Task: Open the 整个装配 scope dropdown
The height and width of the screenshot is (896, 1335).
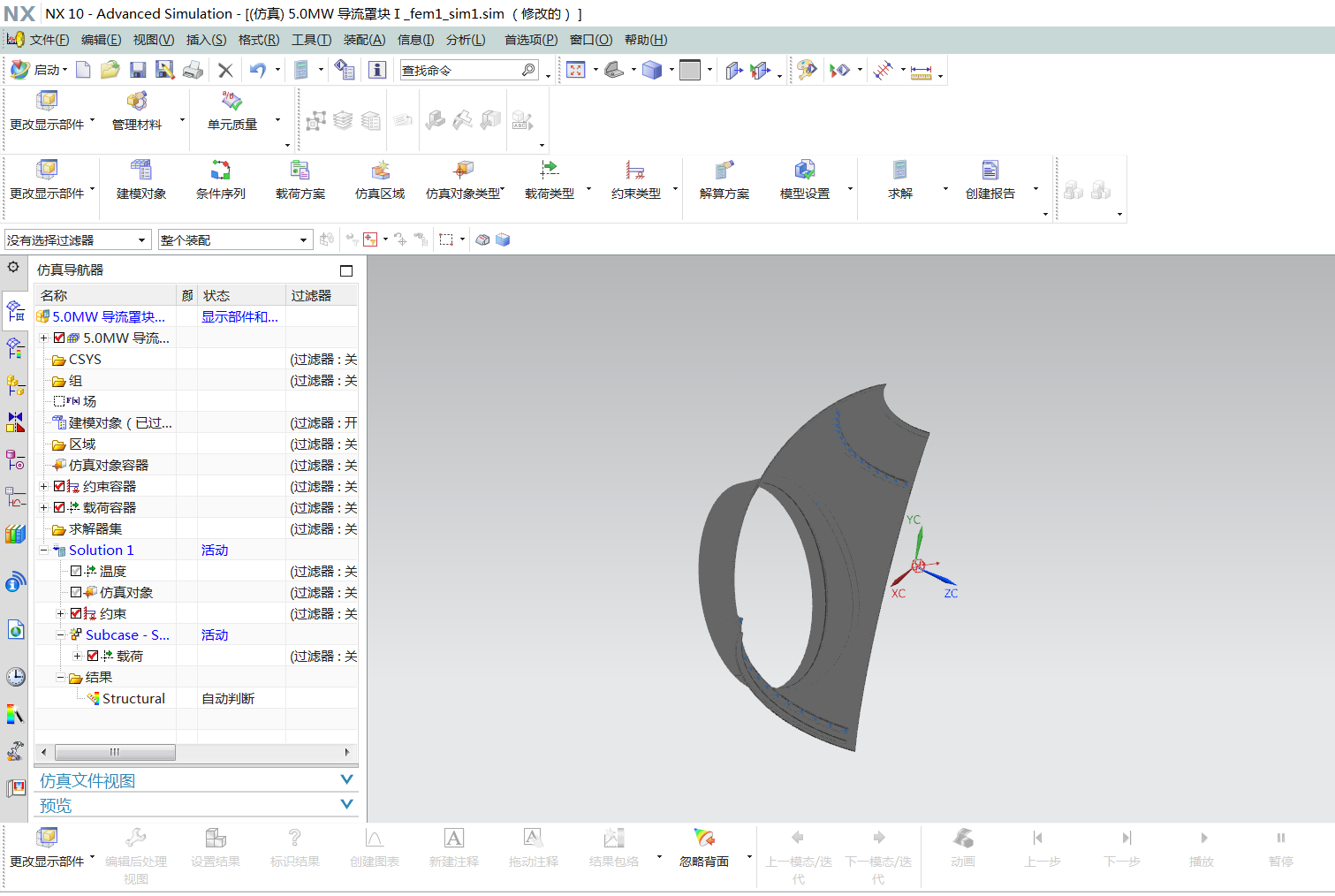Action: [x=235, y=239]
